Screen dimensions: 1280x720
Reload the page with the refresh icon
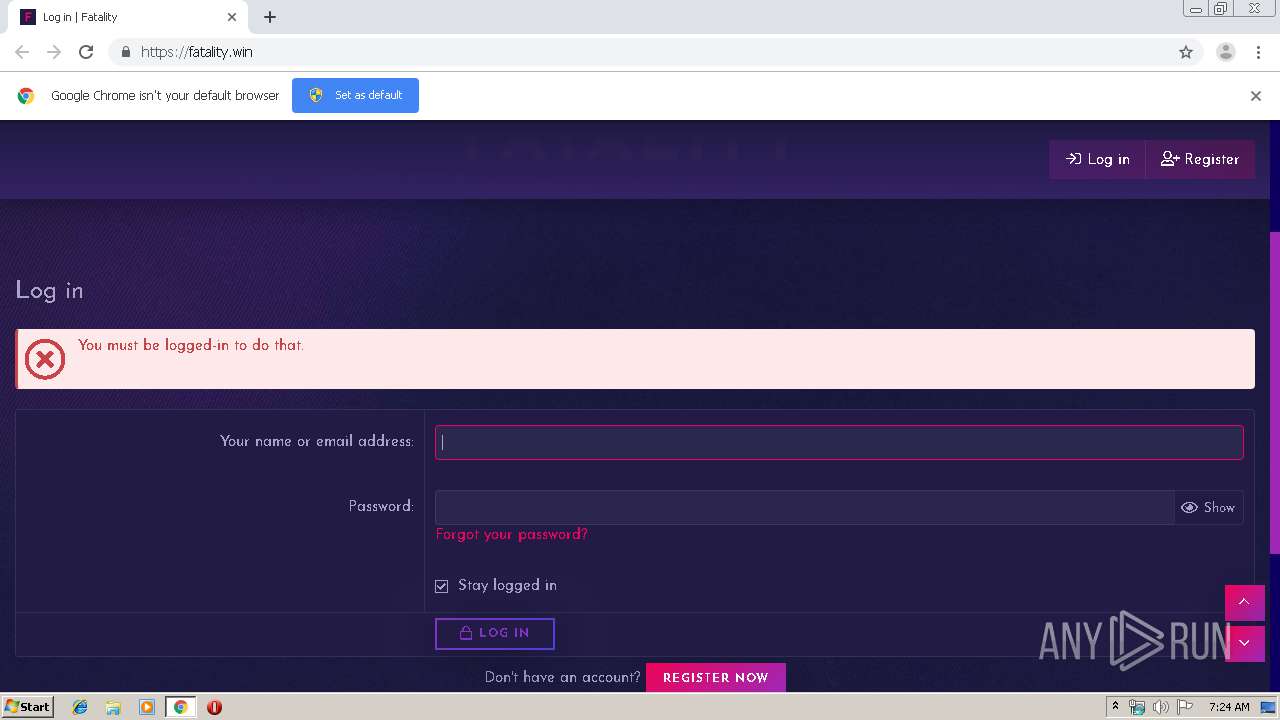[86, 52]
